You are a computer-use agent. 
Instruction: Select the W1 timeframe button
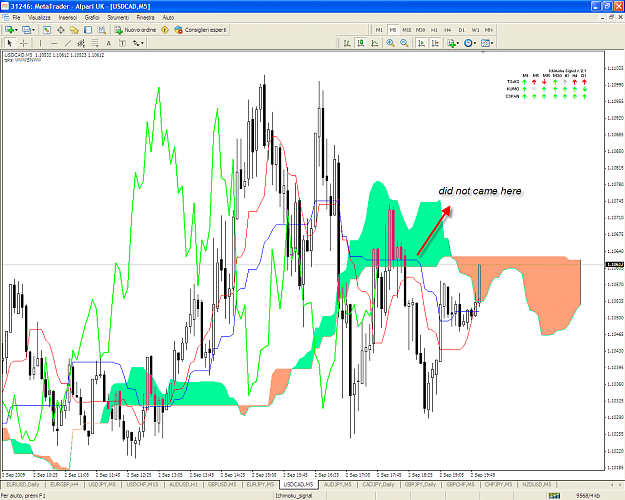[x=475, y=30]
